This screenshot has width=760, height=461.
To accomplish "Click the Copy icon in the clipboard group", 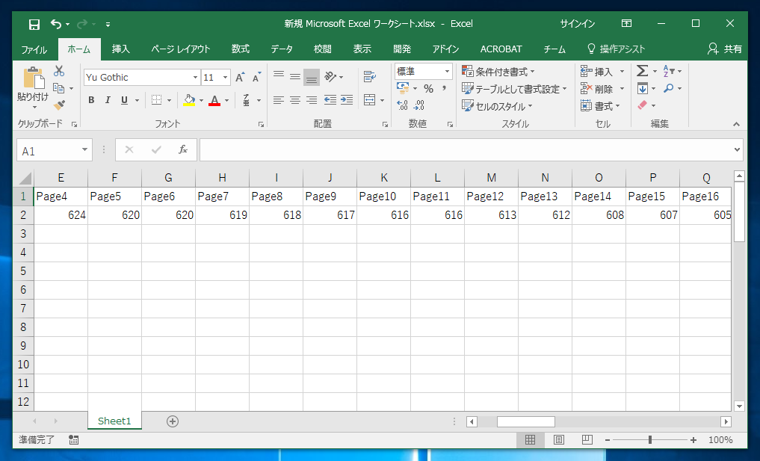I will [x=59, y=88].
